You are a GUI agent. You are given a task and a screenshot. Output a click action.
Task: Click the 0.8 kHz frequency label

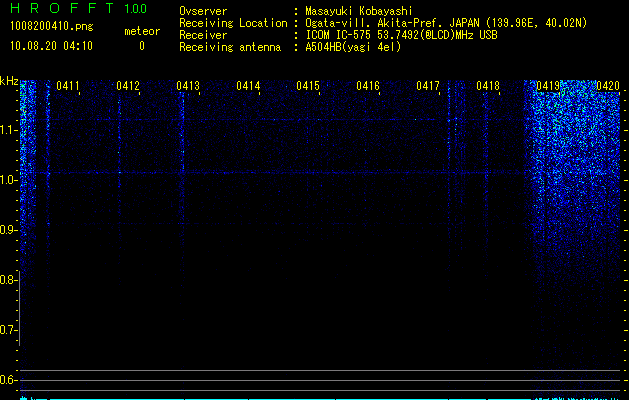(8, 280)
